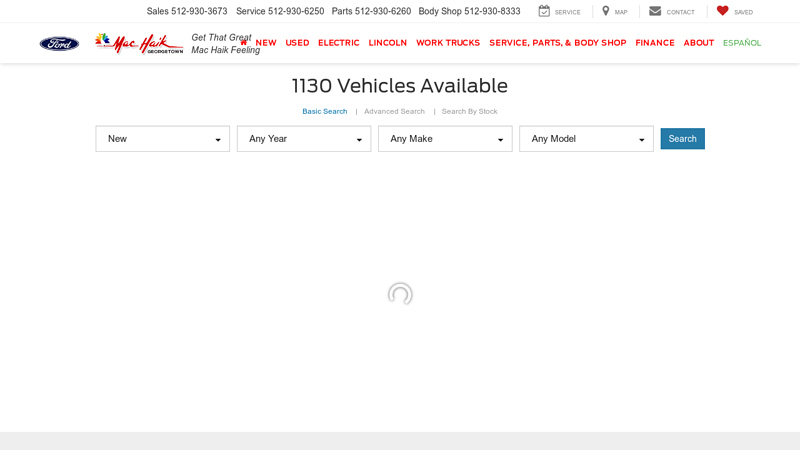The width and height of the screenshot is (800, 450).
Task: Click the Contact envelope icon
Action: [x=655, y=11]
